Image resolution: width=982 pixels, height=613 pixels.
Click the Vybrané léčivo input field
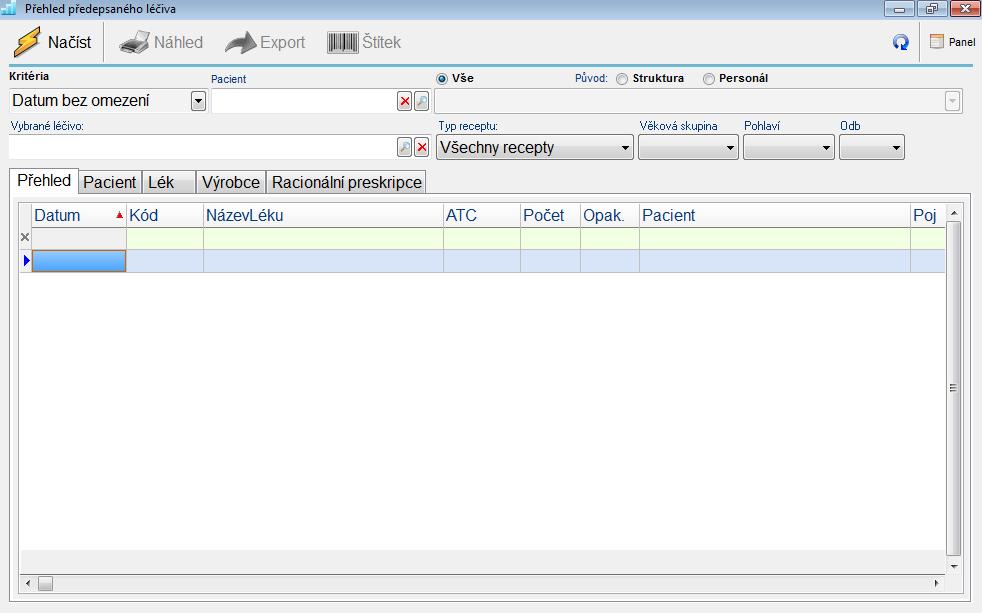[202, 148]
